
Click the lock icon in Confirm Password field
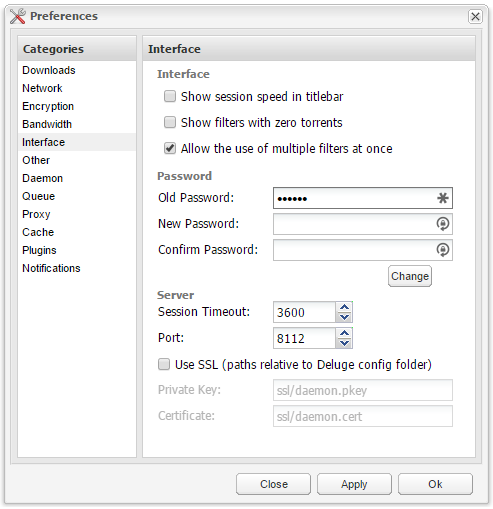click(443, 250)
